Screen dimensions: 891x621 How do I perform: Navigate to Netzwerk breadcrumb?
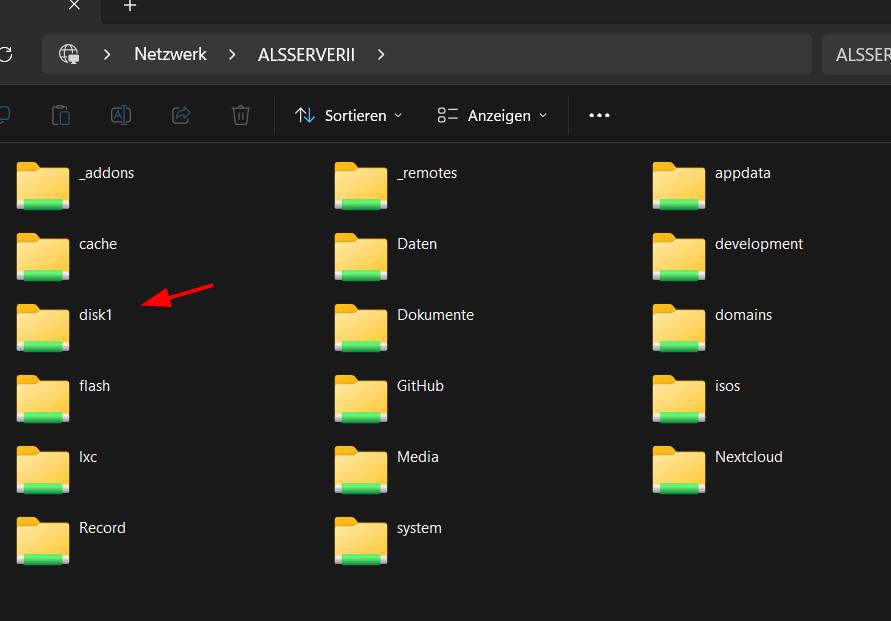pos(170,55)
